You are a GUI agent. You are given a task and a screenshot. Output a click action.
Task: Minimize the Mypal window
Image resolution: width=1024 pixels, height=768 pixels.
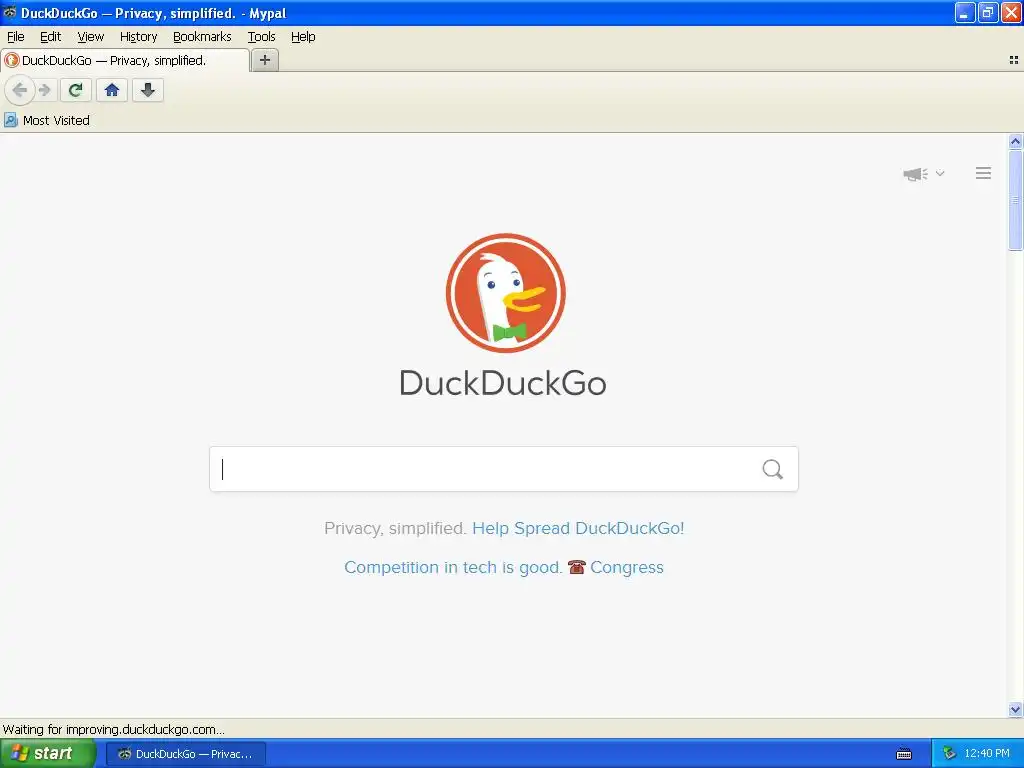[965, 12]
